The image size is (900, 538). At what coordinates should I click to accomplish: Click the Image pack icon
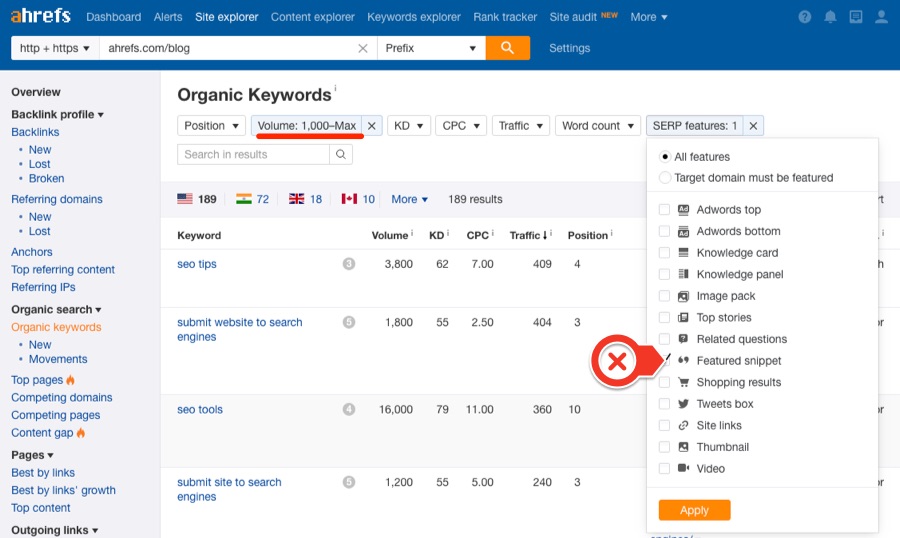point(683,296)
